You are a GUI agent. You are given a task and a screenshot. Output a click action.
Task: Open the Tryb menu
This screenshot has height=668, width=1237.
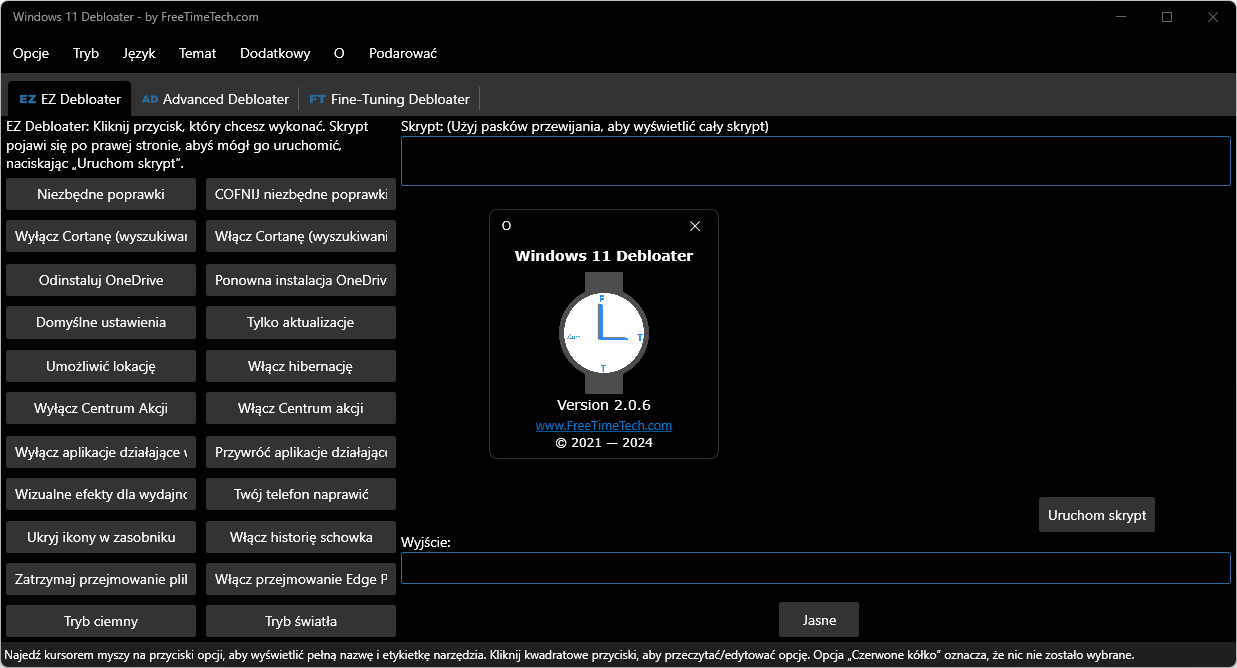86,53
